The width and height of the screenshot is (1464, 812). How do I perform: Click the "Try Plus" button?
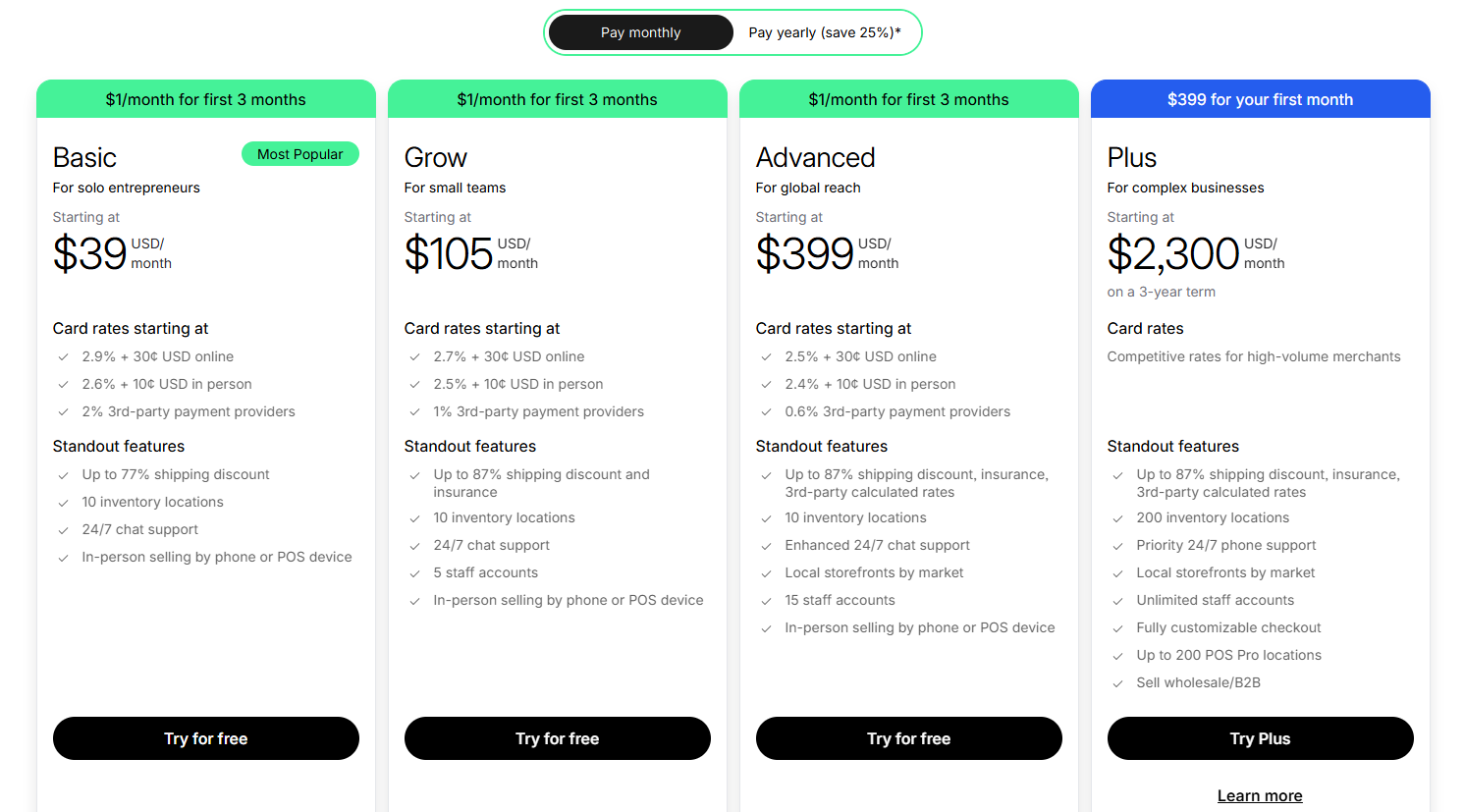(1260, 738)
